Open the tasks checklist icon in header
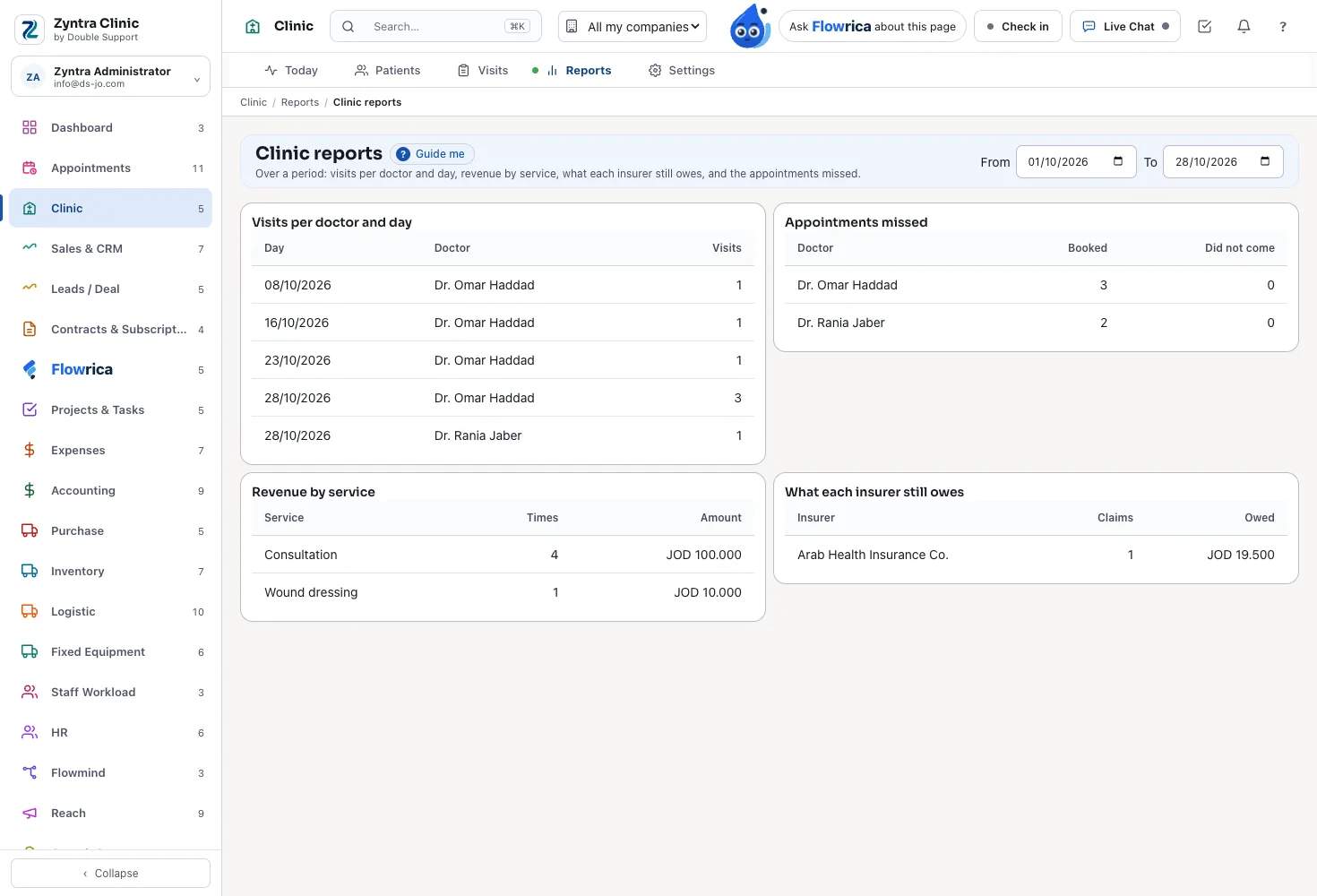Screen dimensions: 1317x896 coord(1204,27)
